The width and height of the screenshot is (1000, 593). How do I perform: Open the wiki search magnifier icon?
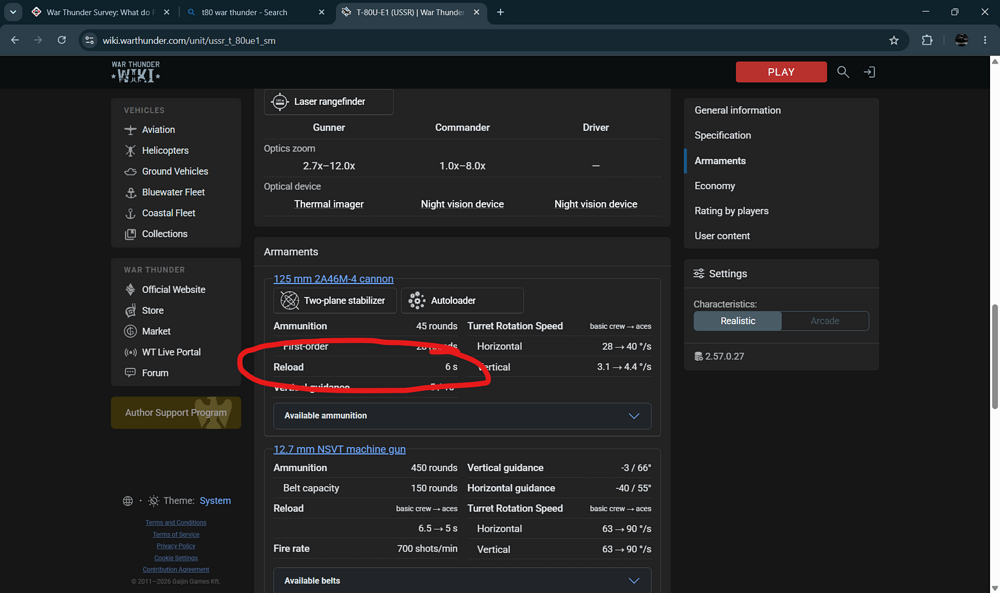pos(843,72)
